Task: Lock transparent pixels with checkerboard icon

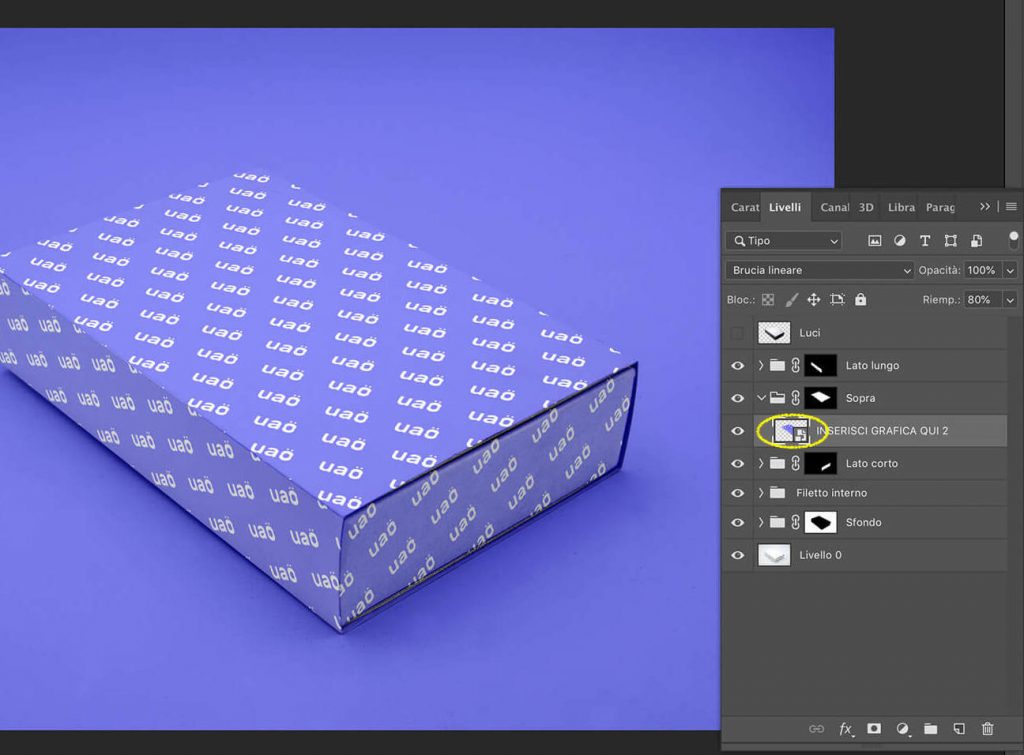Action: 768,299
